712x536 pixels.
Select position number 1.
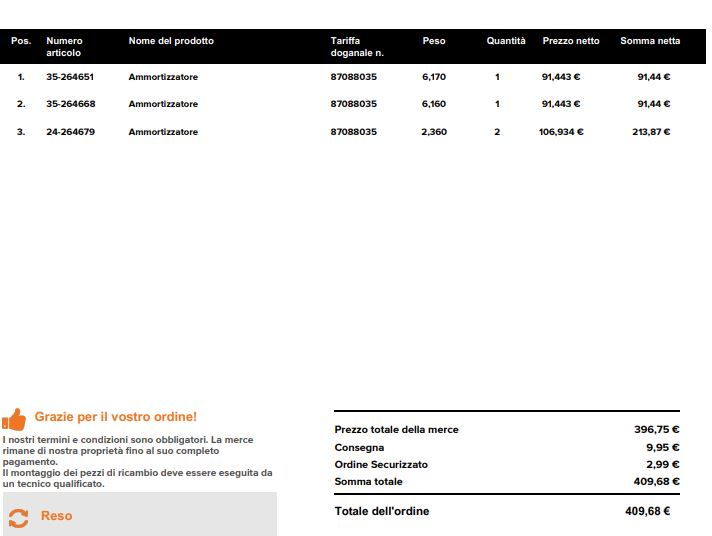pos(21,77)
